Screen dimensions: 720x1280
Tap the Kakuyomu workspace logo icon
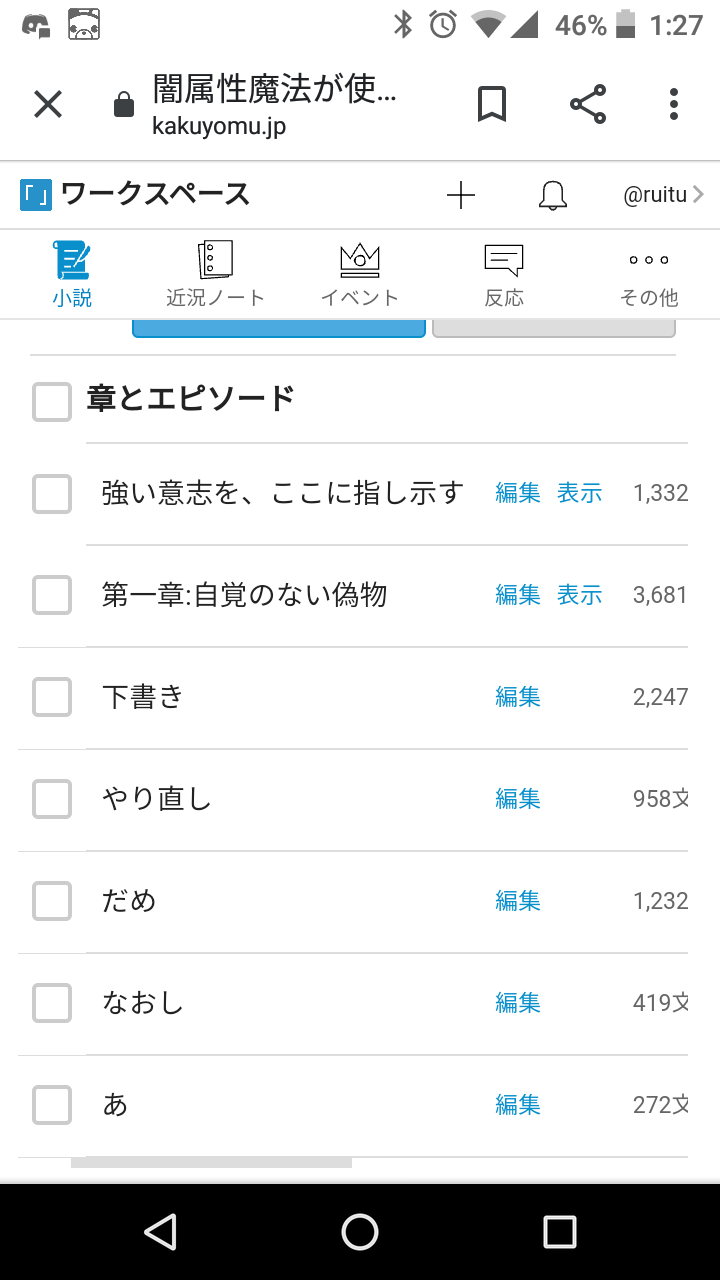[x=35, y=194]
